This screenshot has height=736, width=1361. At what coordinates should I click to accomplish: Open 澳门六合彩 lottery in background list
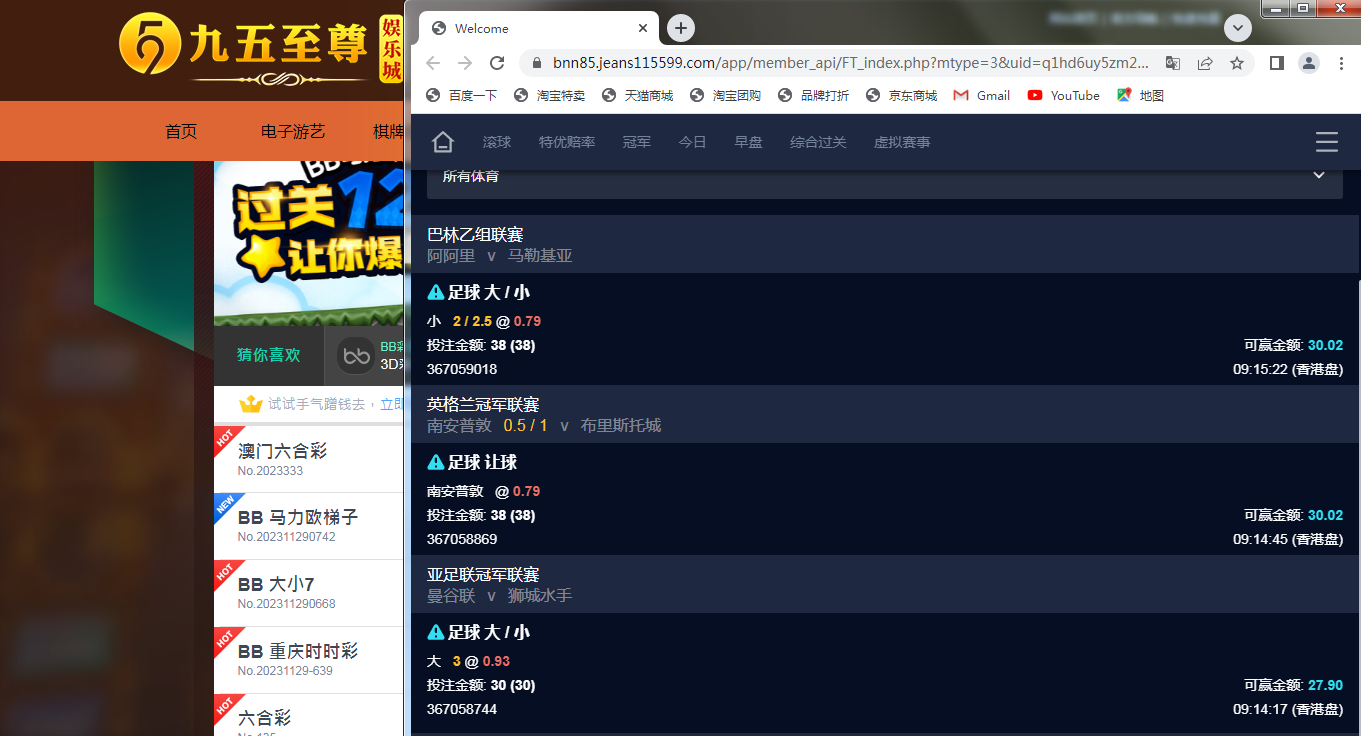pos(283,451)
